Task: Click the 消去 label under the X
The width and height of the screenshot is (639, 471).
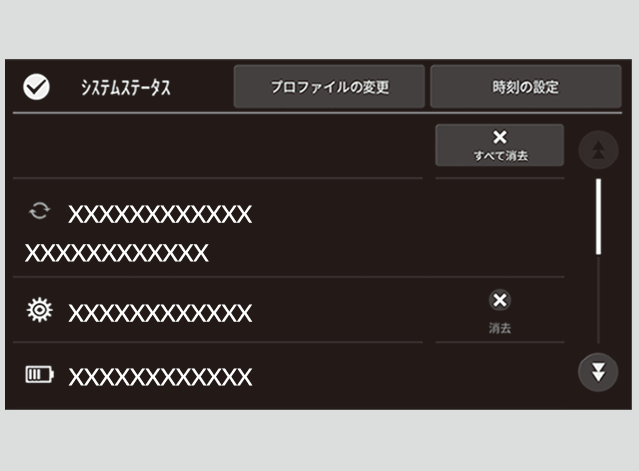Action: click(500, 328)
